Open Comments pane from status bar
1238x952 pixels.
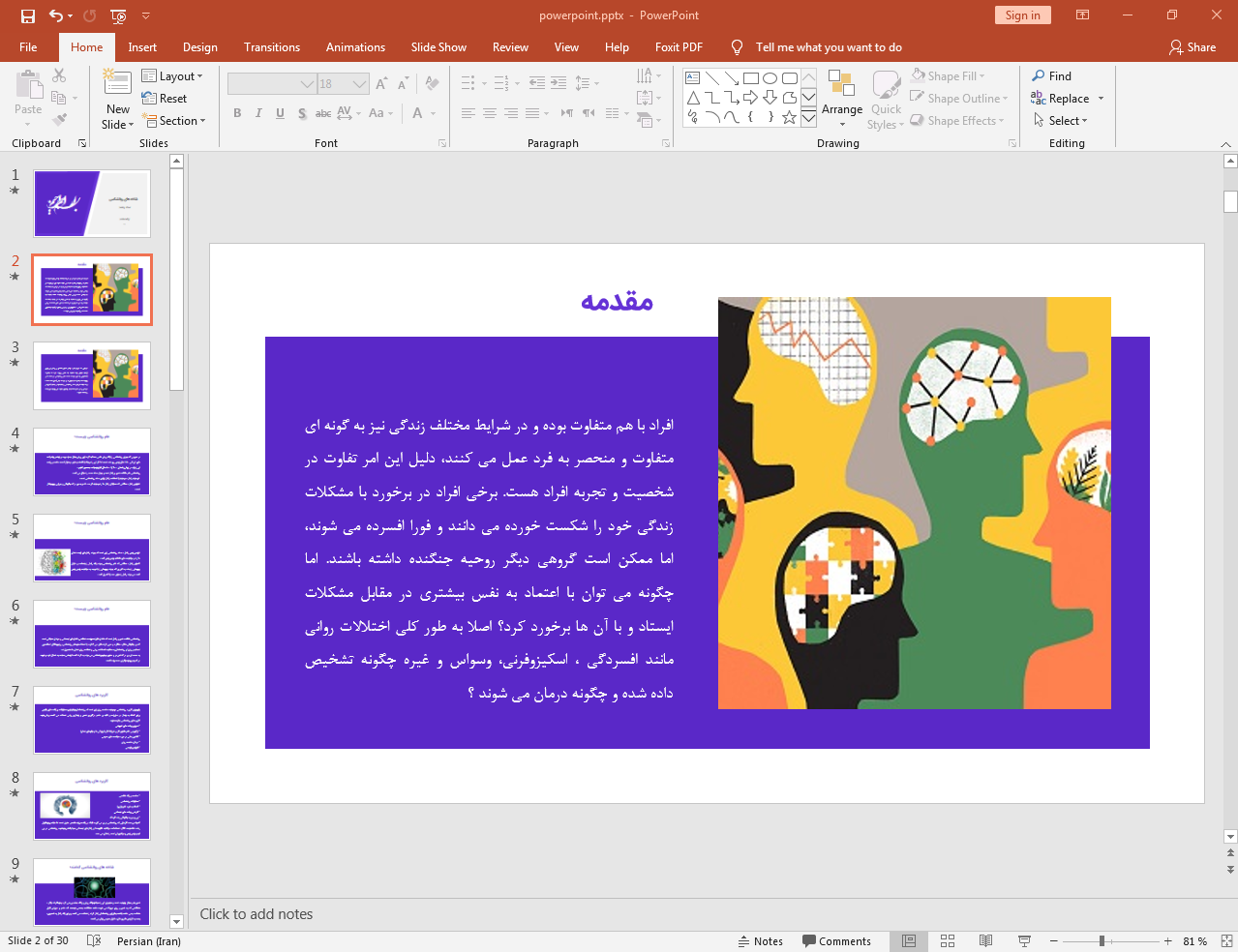tap(837, 940)
